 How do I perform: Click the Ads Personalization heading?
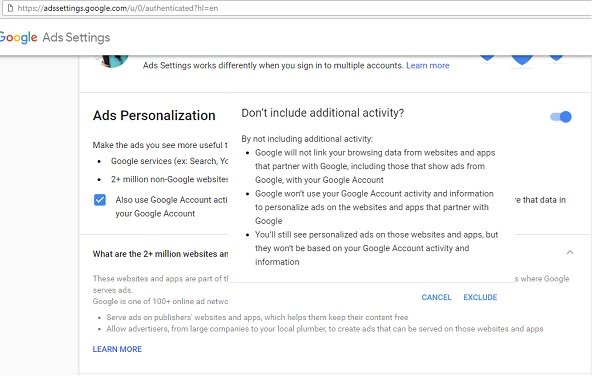click(154, 116)
